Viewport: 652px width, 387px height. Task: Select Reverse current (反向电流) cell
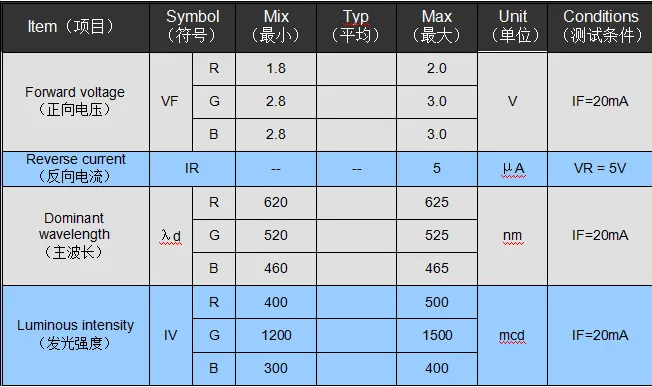coord(76,169)
